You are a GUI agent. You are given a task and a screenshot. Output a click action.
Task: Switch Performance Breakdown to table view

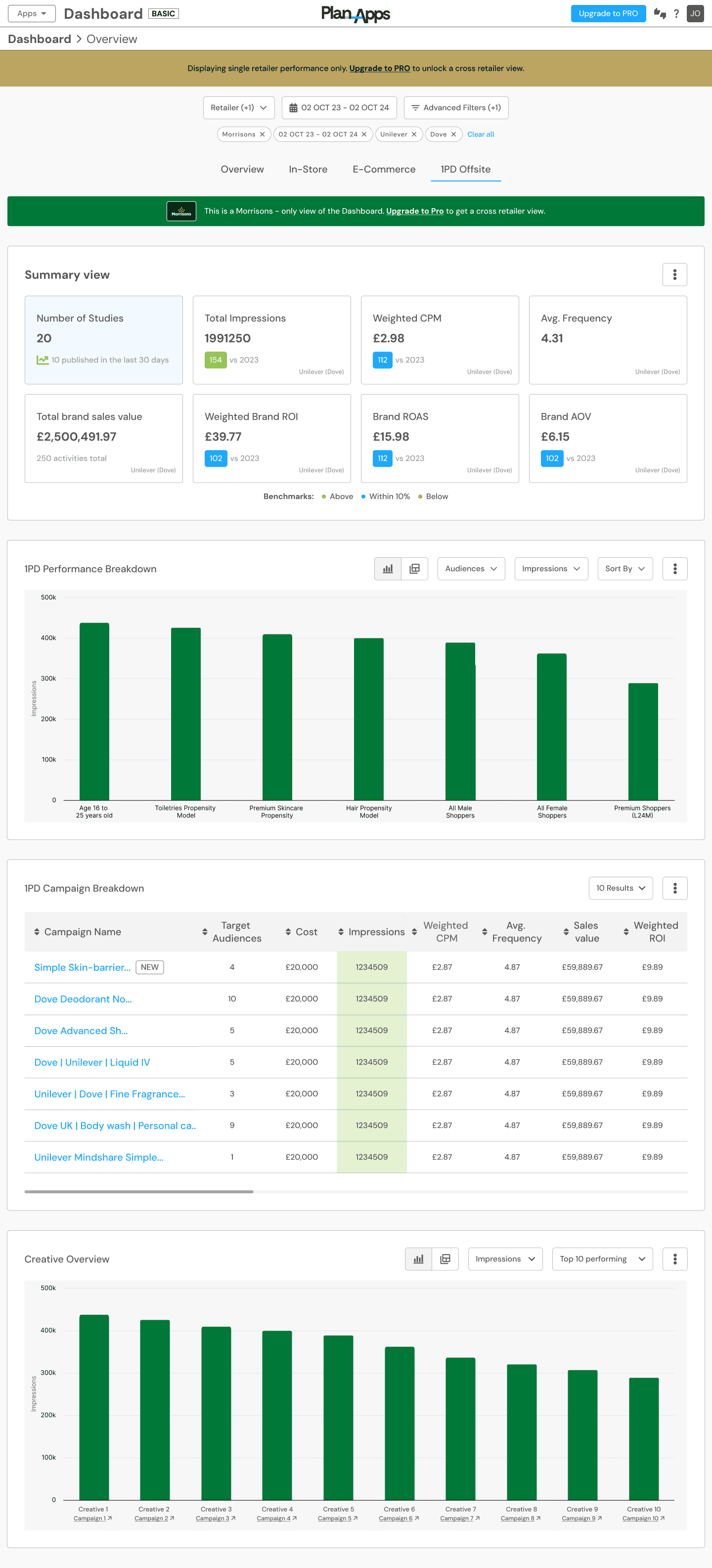point(414,569)
